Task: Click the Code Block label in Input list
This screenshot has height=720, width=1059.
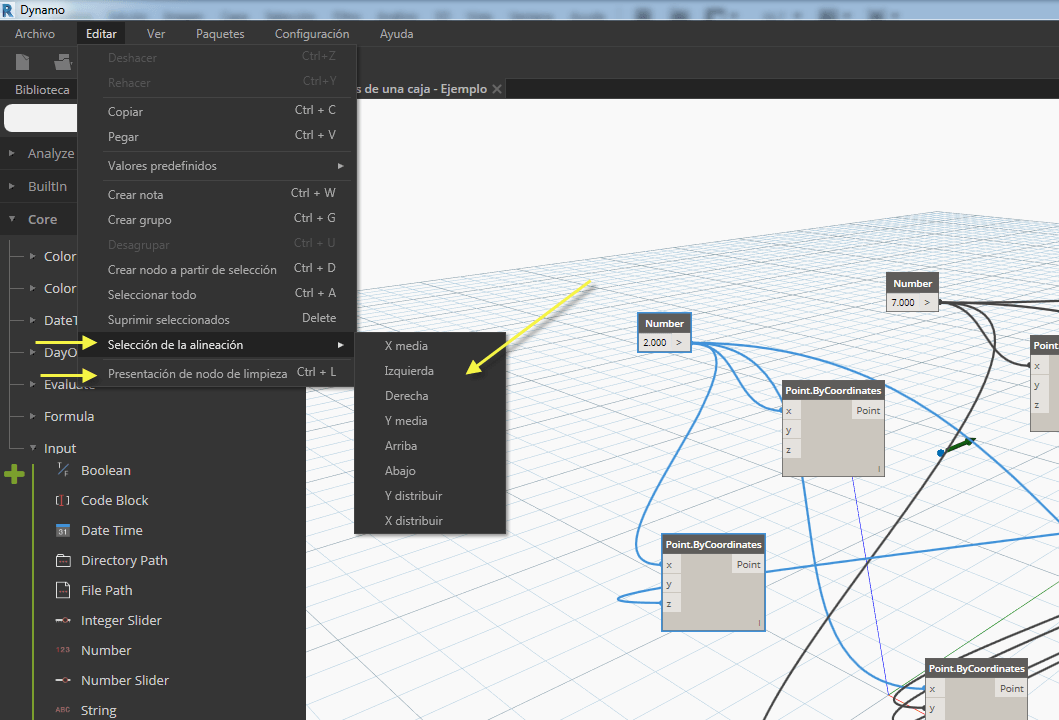Action: pos(115,500)
